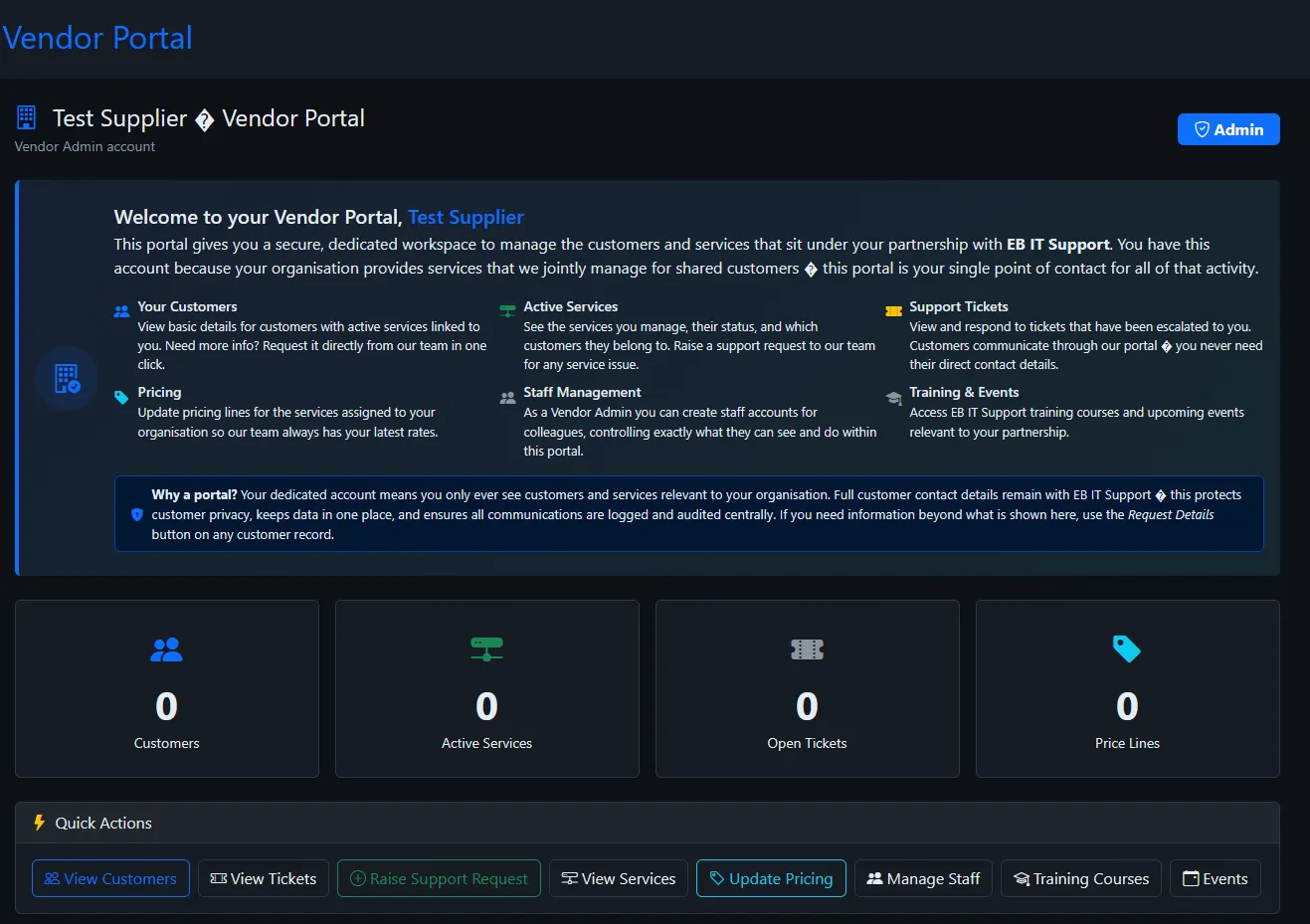
Task: Click the Open Tickets label in the count card
Action: [x=807, y=743]
